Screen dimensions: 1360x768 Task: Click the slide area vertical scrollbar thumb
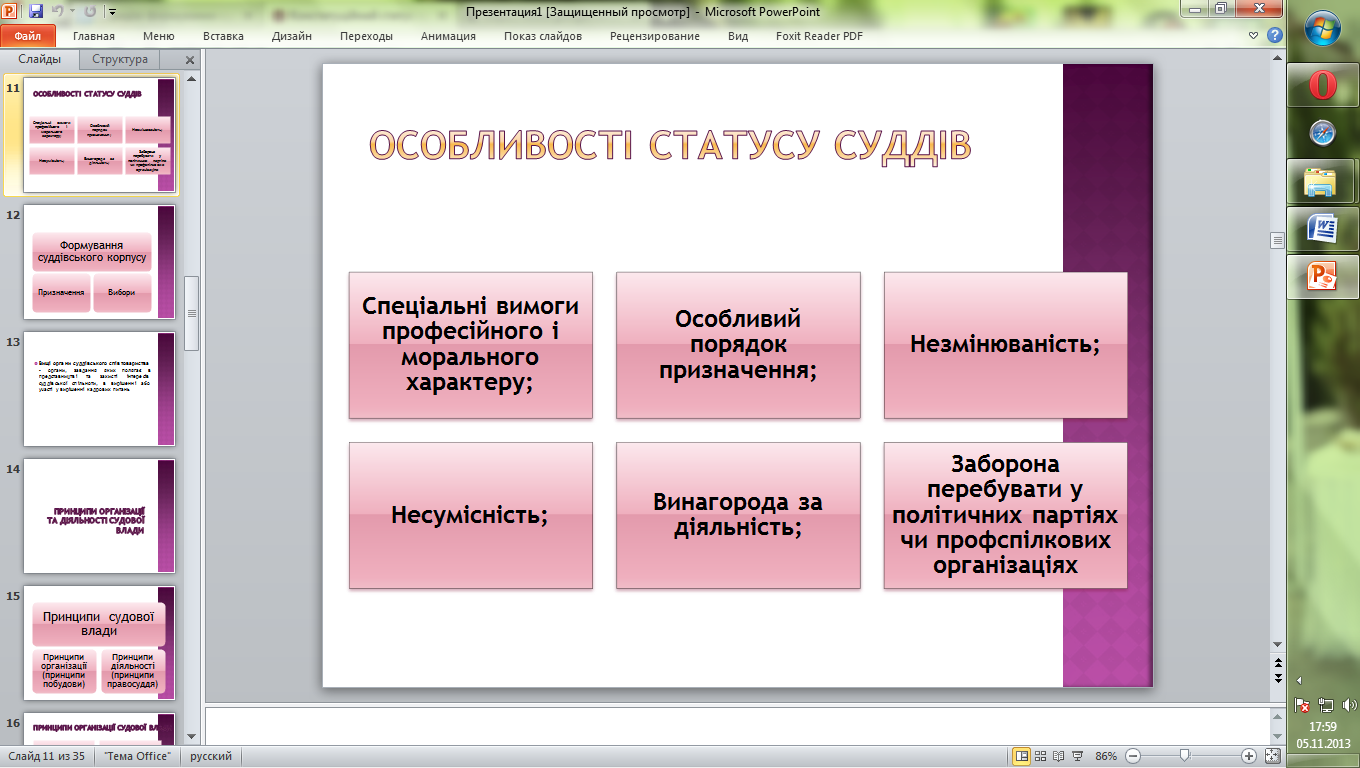click(x=1276, y=240)
